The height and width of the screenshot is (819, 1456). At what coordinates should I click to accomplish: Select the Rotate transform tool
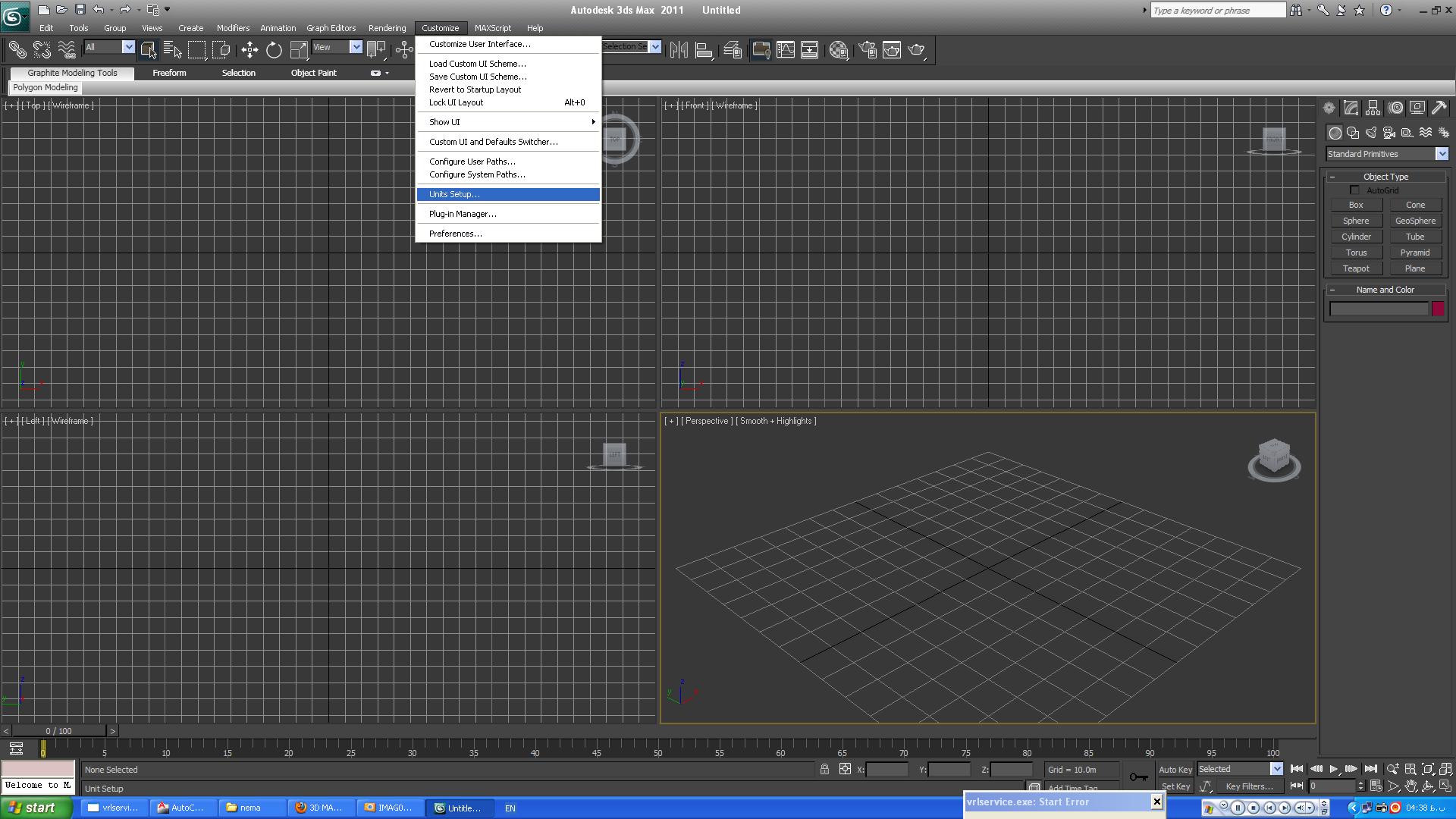click(274, 50)
